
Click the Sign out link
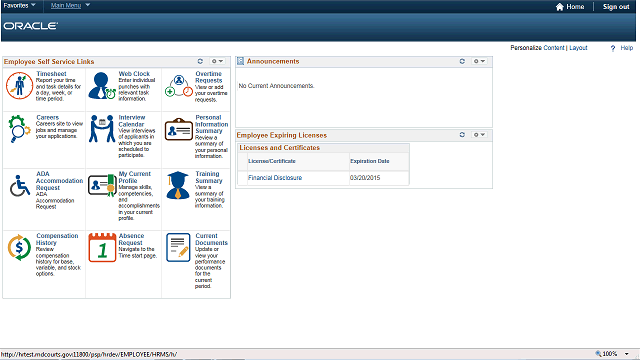(616, 7)
